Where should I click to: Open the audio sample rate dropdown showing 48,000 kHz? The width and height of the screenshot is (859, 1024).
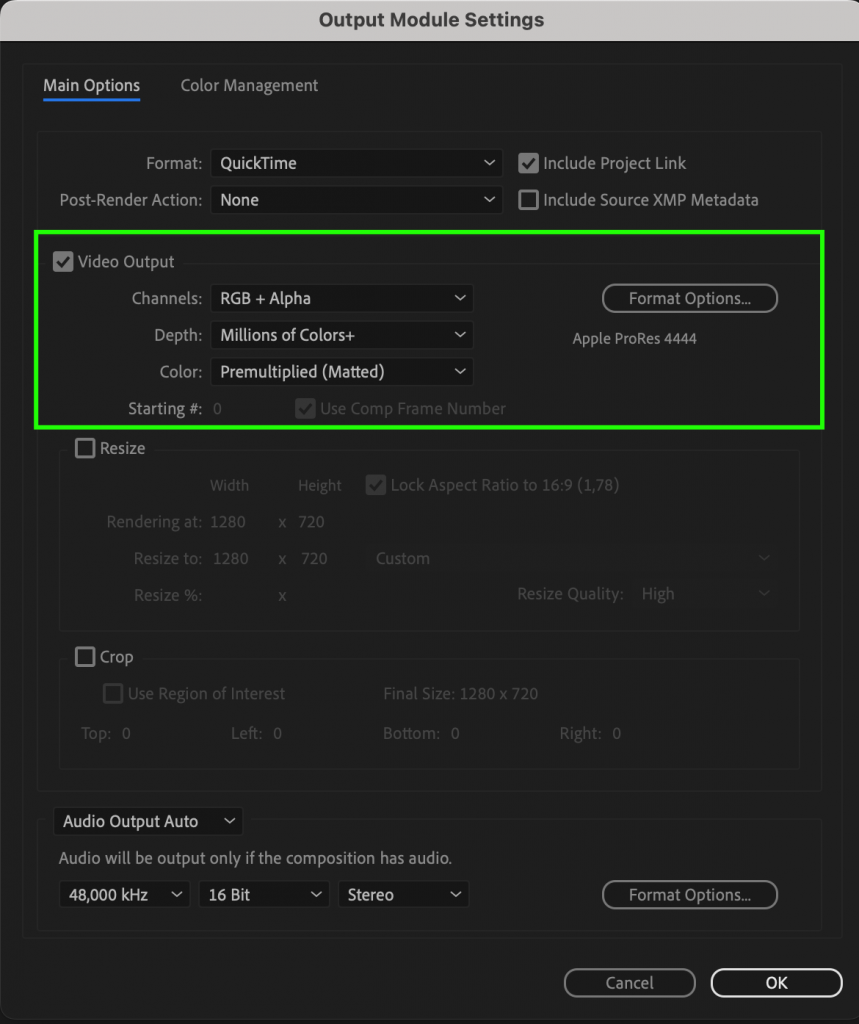pyautogui.click(x=123, y=894)
